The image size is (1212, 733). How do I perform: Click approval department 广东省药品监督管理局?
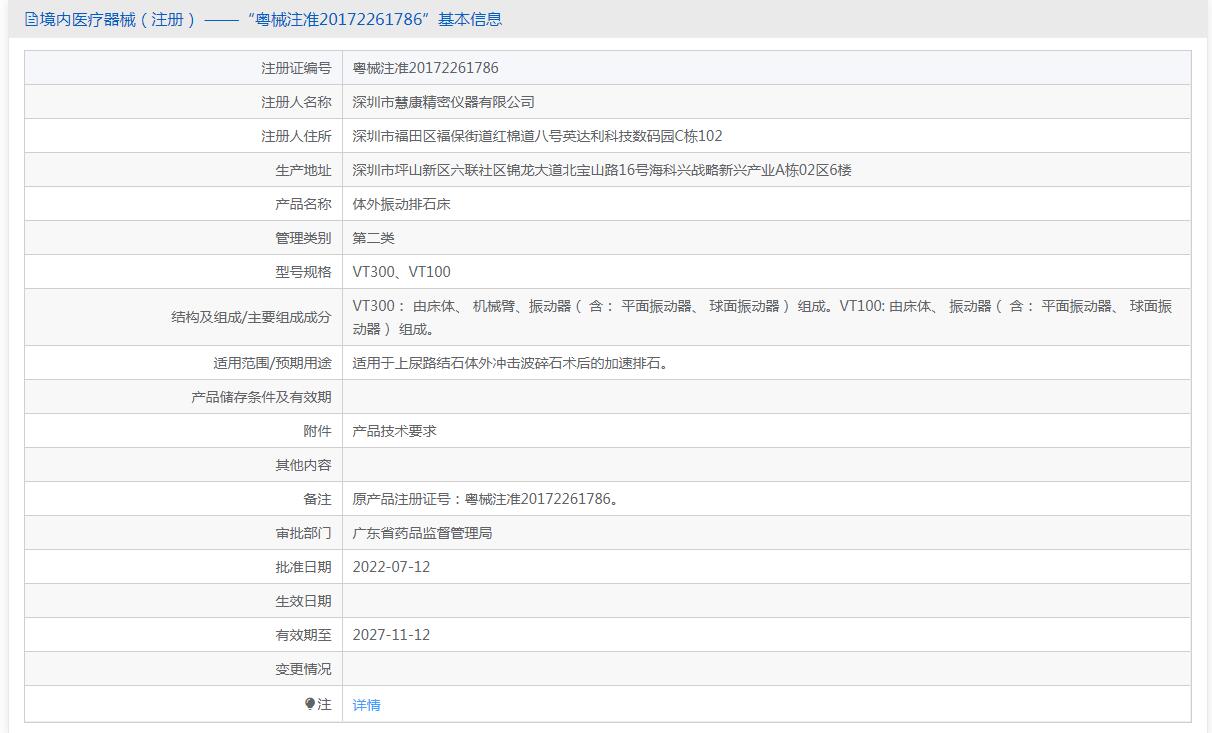pos(422,533)
